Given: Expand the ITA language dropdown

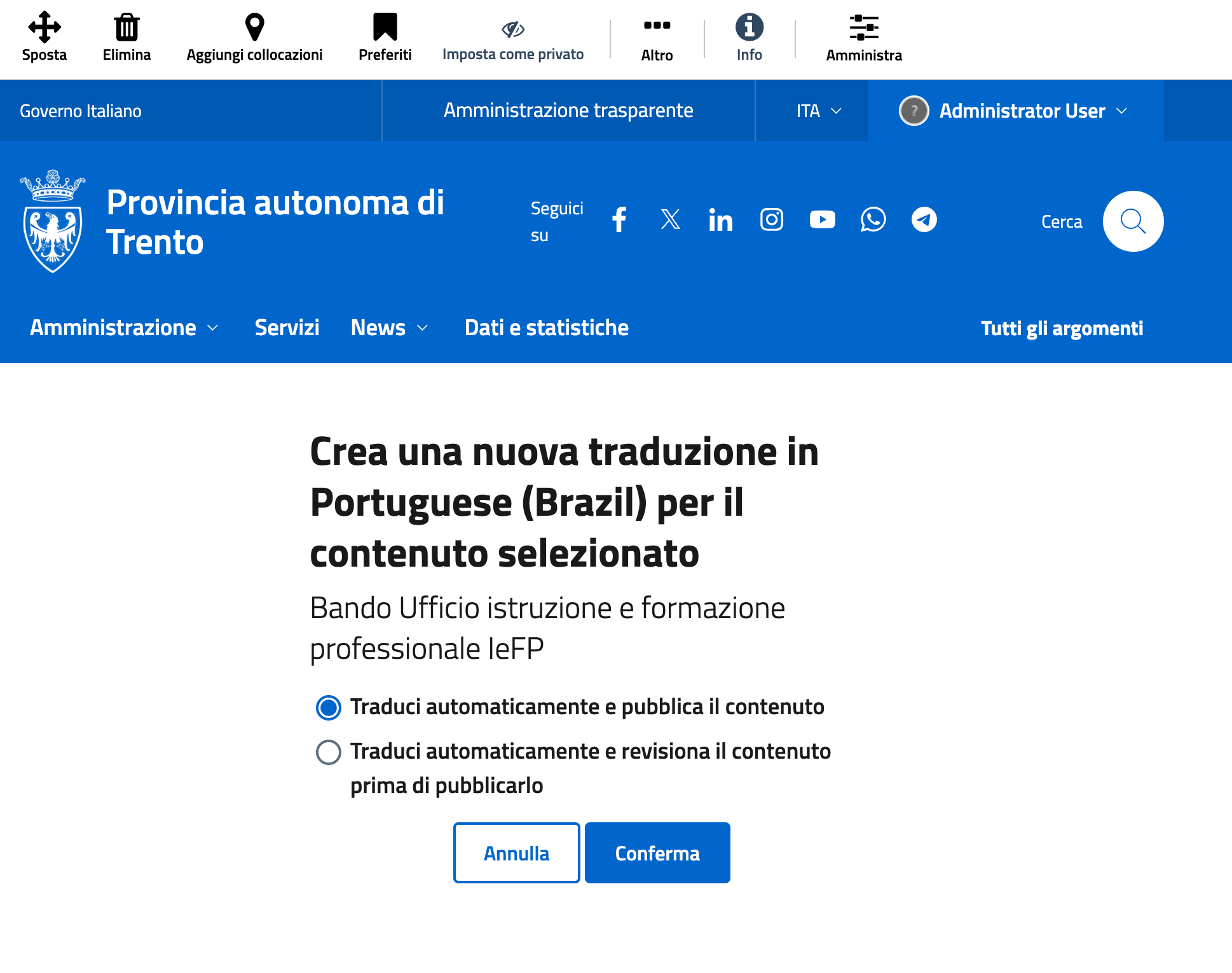Looking at the screenshot, I should pyautogui.click(x=818, y=111).
